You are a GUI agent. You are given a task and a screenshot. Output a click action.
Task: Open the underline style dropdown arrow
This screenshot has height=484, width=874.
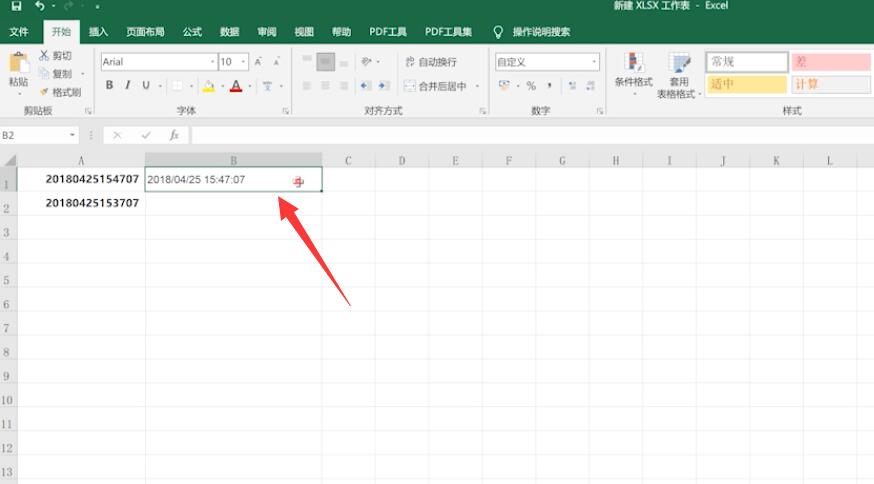(x=159, y=86)
